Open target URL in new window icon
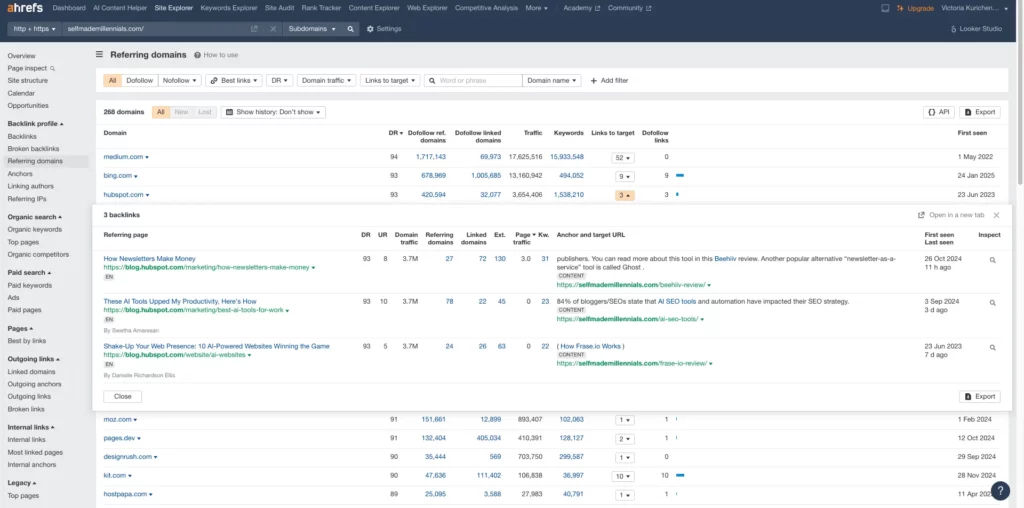This screenshot has height=508, width=1024. pyautogui.click(x=254, y=29)
